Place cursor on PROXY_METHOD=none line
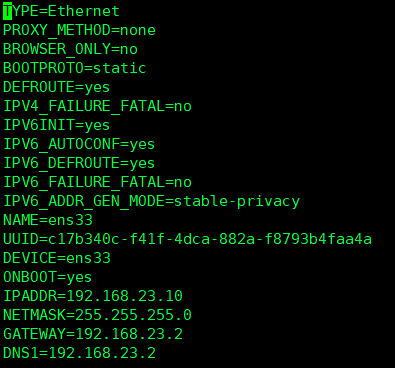395x368 pixels. click(79, 30)
